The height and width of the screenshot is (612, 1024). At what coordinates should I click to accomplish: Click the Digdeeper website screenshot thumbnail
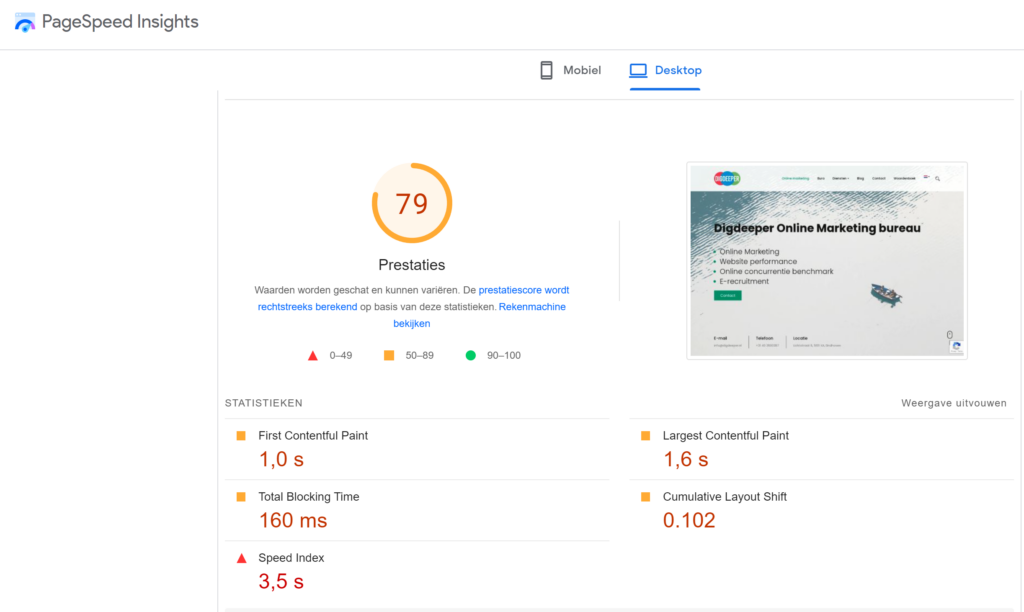(826, 260)
